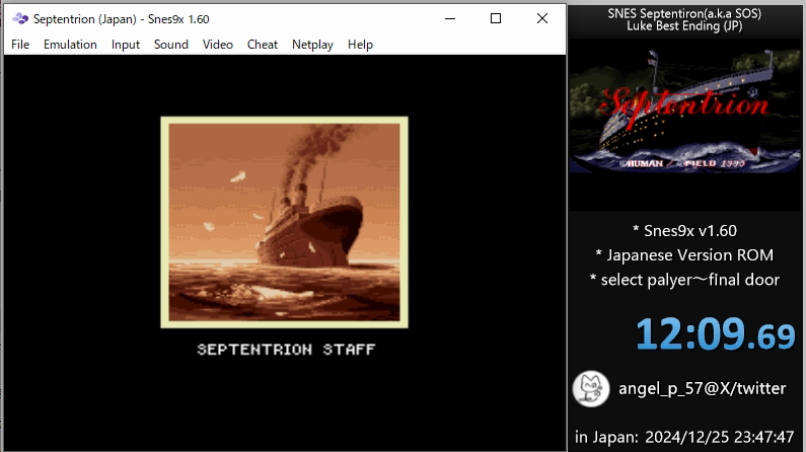Click the '* Japanese Version ROM' line
This screenshot has width=806, height=452.
coord(684,255)
